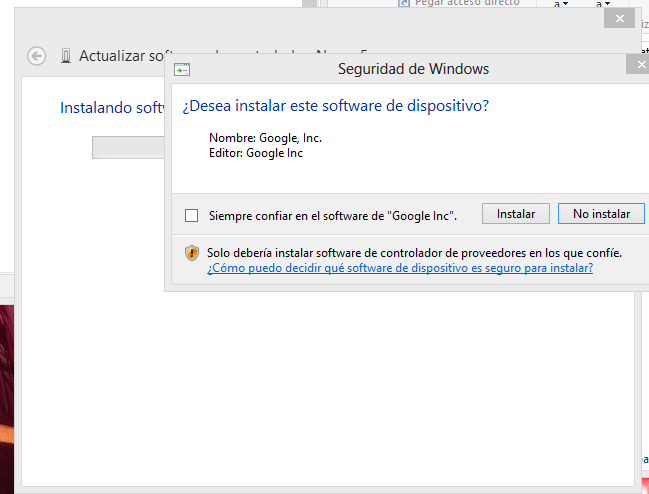Open the link about deciding safe device software
This screenshot has height=494, width=649.
(x=400, y=269)
